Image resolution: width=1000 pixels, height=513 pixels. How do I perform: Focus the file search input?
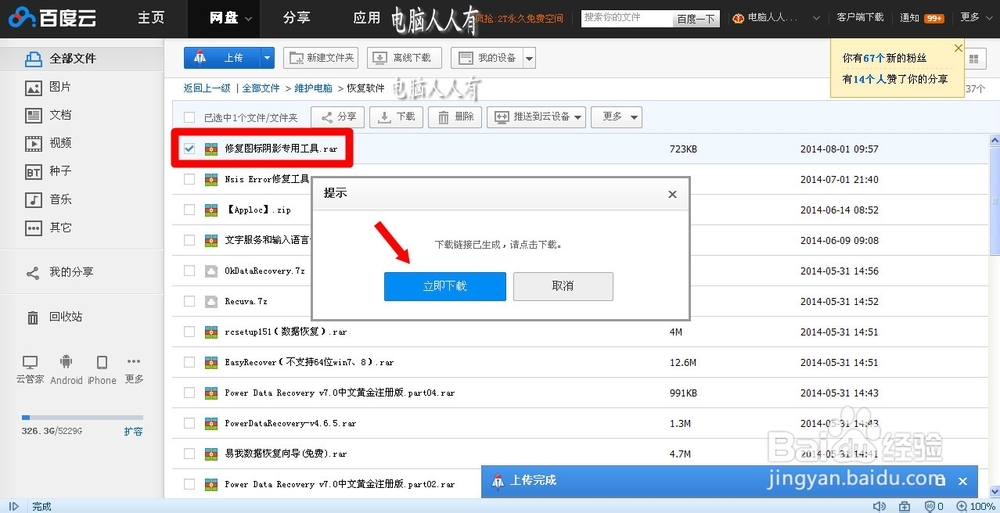(627, 19)
